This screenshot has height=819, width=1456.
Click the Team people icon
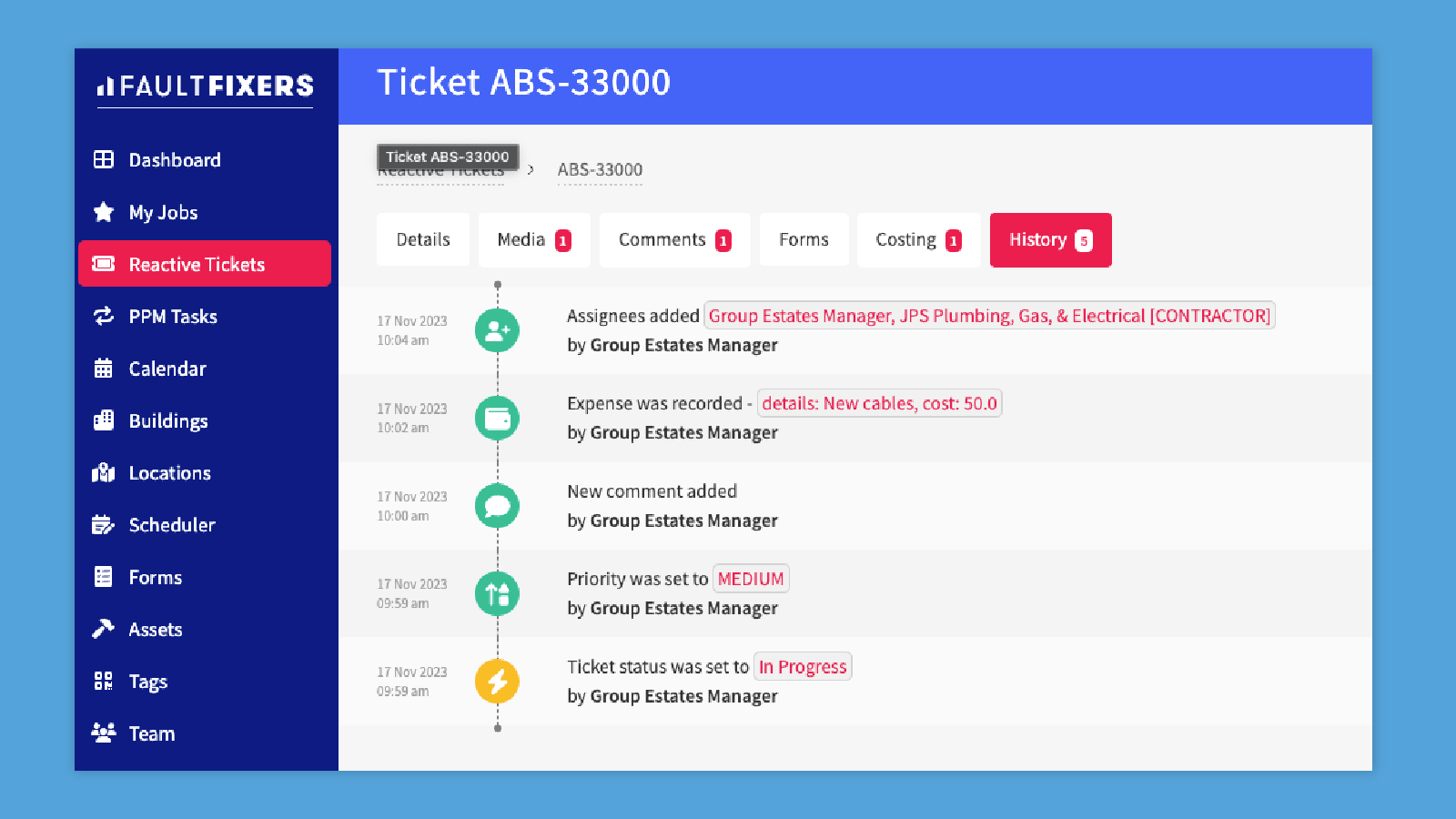pos(103,733)
